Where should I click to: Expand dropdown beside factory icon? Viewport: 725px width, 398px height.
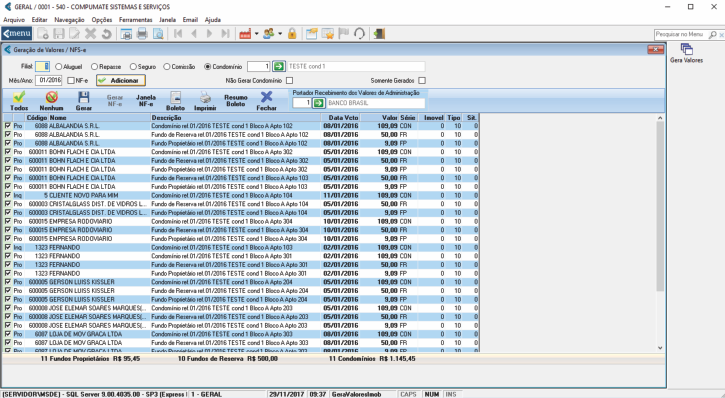256,34
